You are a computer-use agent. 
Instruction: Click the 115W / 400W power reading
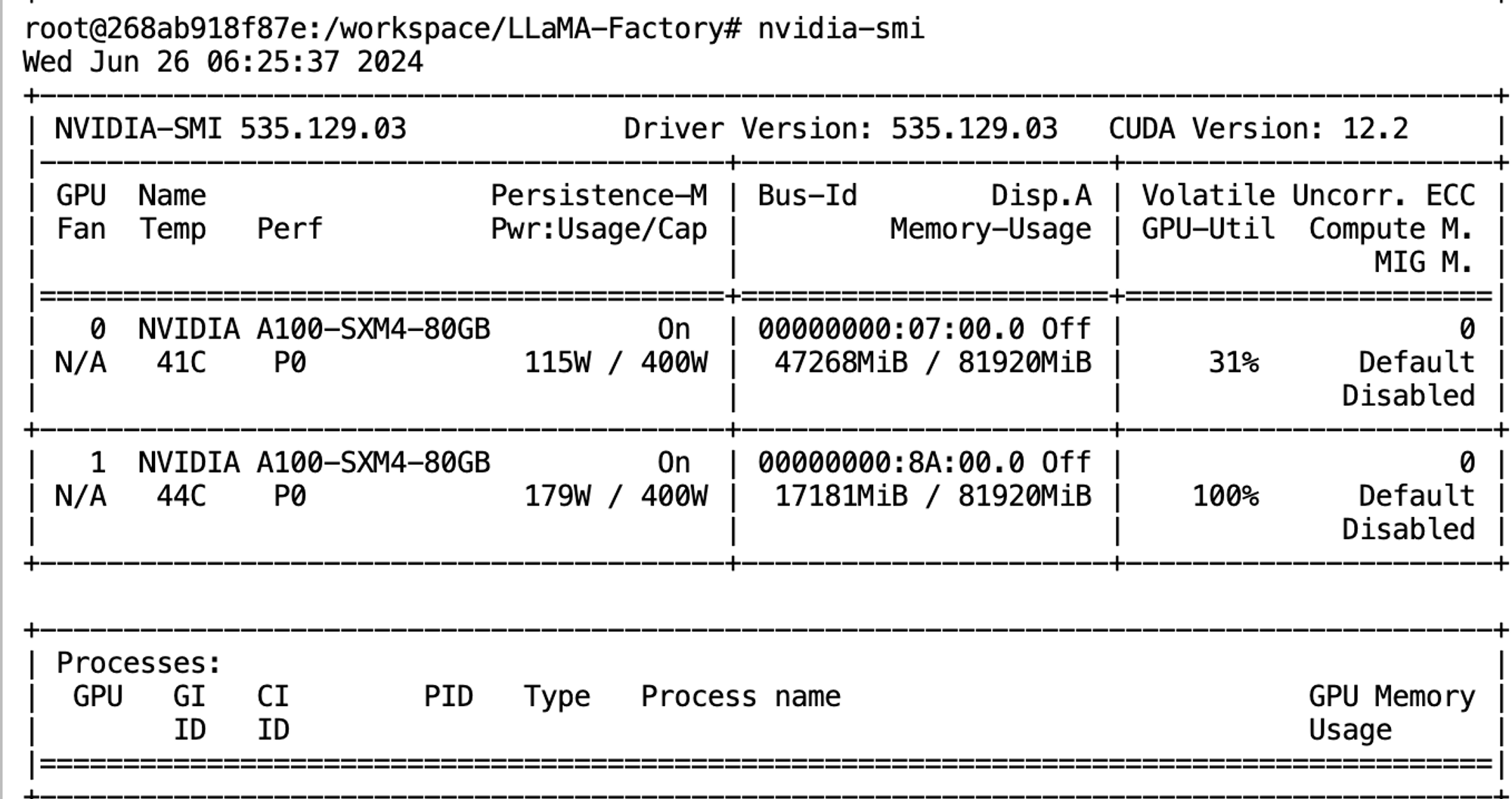pyautogui.click(x=616, y=363)
